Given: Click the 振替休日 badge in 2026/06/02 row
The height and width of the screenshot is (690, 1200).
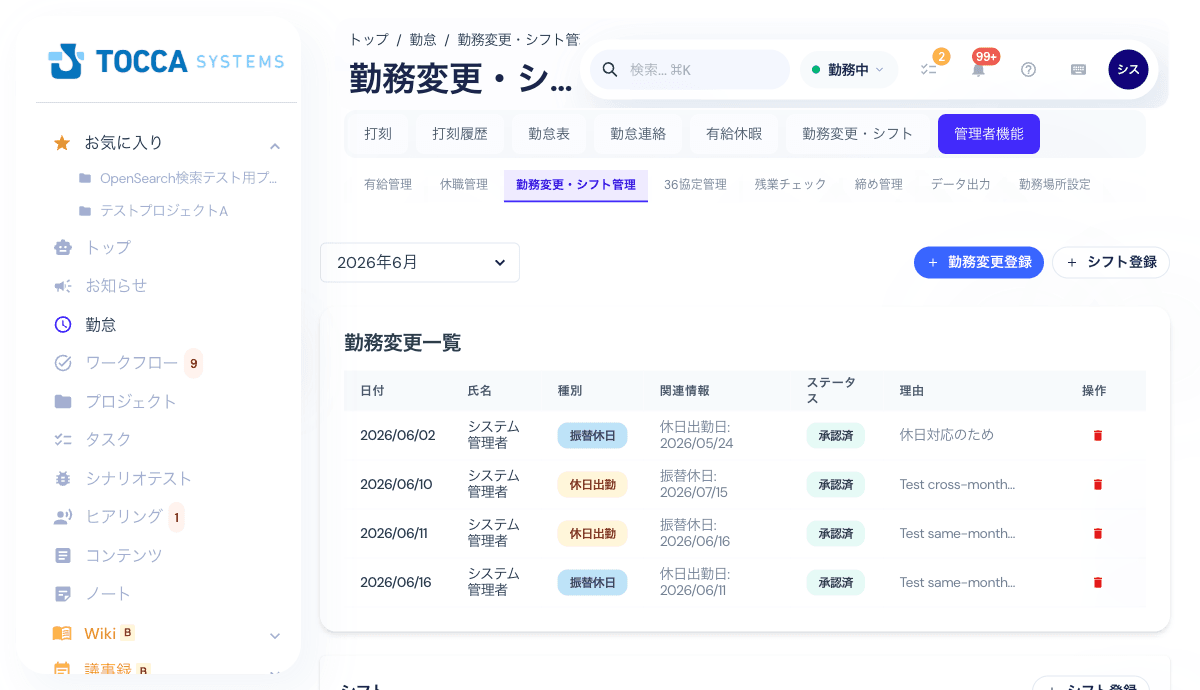Looking at the screenshot, I should (592, 435).
